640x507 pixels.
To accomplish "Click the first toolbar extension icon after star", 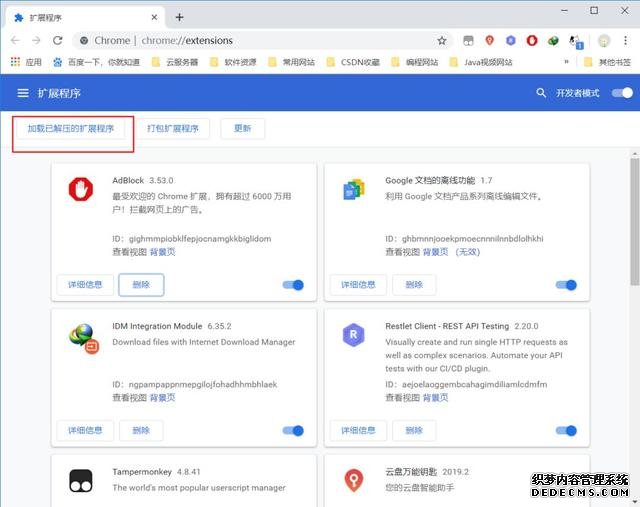I will pyautogui.click(x=468, y=40).
